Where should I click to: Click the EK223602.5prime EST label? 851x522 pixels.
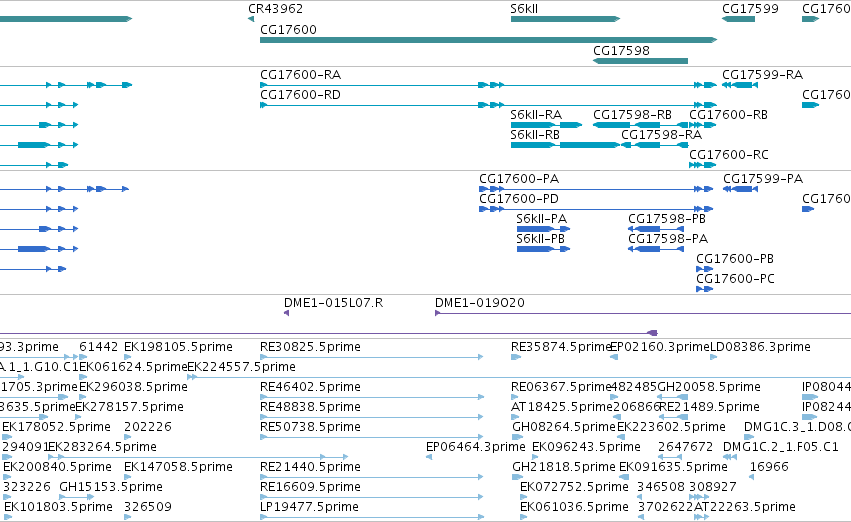671,427
